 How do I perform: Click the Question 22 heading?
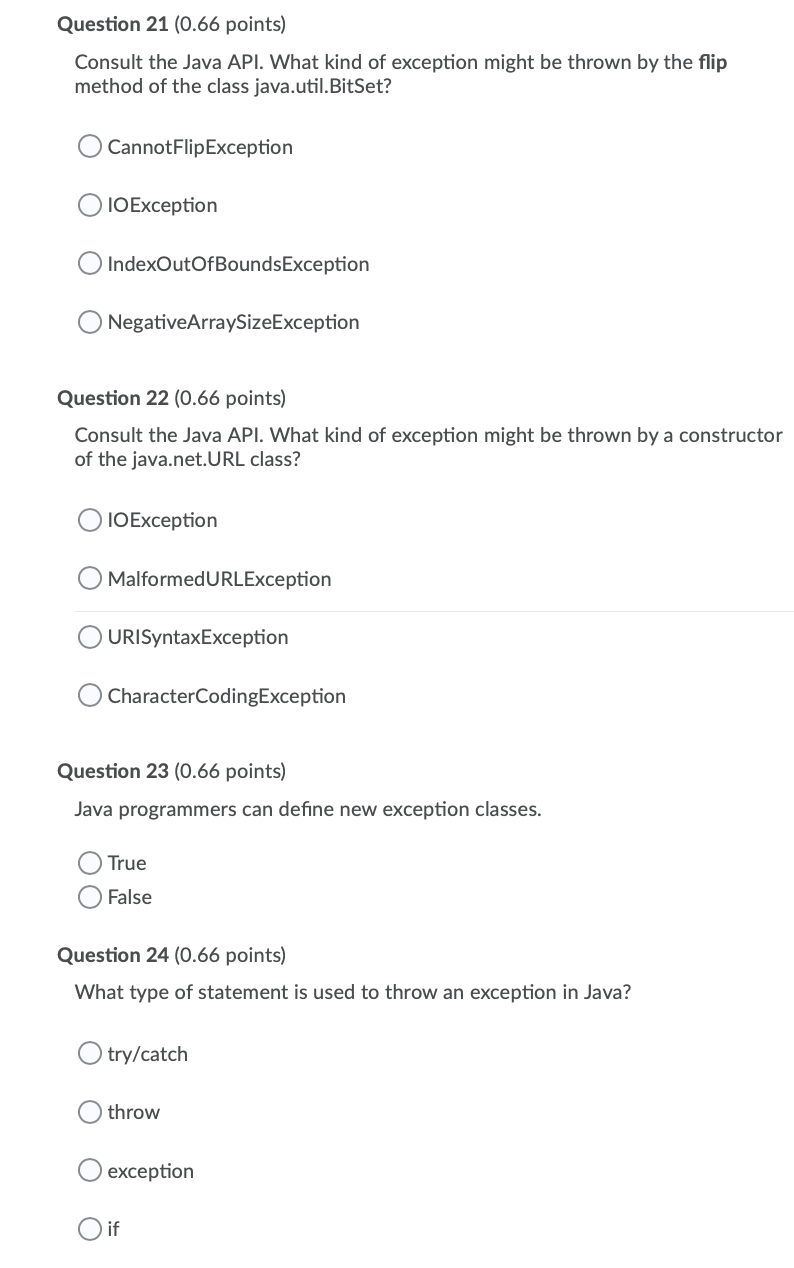[x=171, y=398]
